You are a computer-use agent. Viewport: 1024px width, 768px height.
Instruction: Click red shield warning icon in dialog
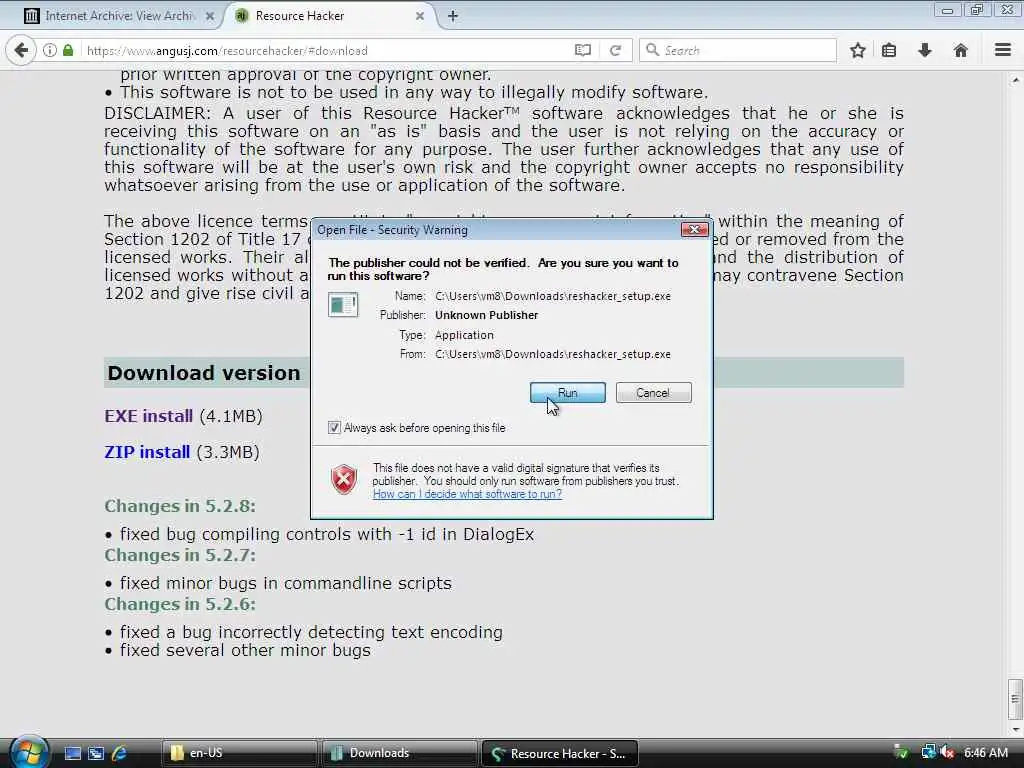click(x=344, y=479)
